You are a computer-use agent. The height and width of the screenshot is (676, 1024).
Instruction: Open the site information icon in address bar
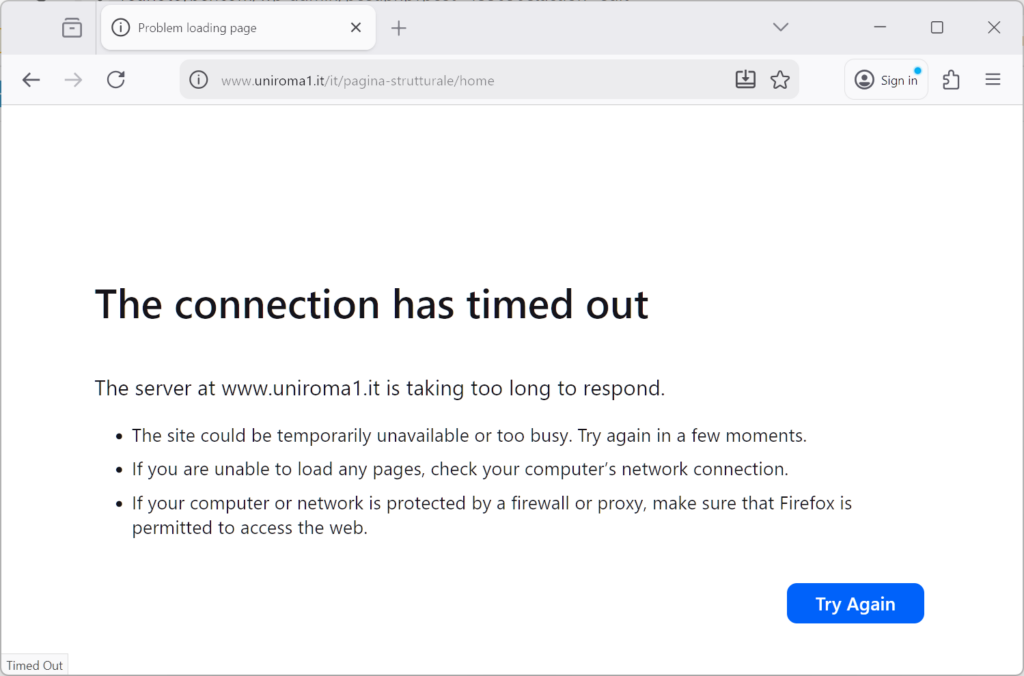tap(199, 80)
